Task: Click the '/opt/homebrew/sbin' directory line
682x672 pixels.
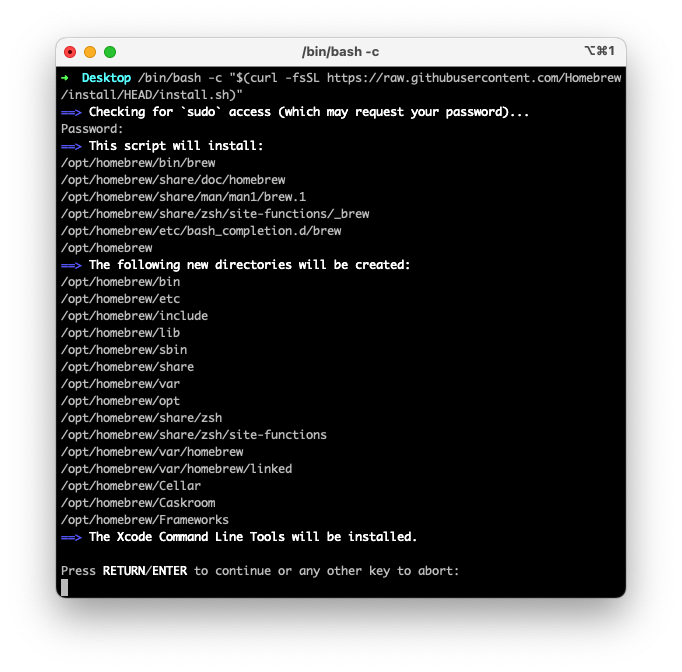Action: click(x=124, y=350)
